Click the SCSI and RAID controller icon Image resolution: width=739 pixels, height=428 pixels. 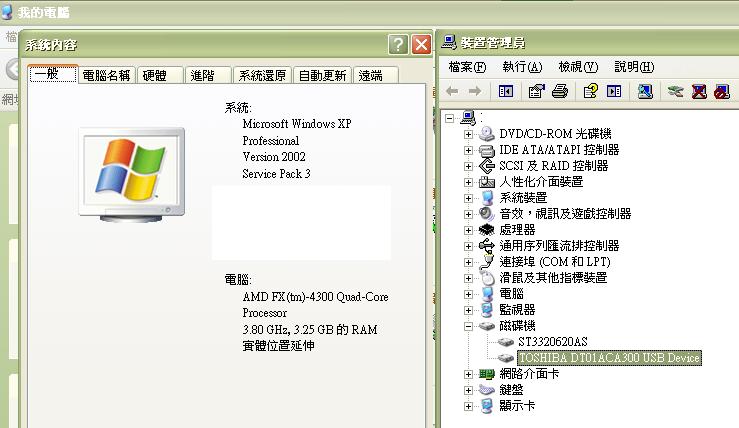[x=486, y=166]
